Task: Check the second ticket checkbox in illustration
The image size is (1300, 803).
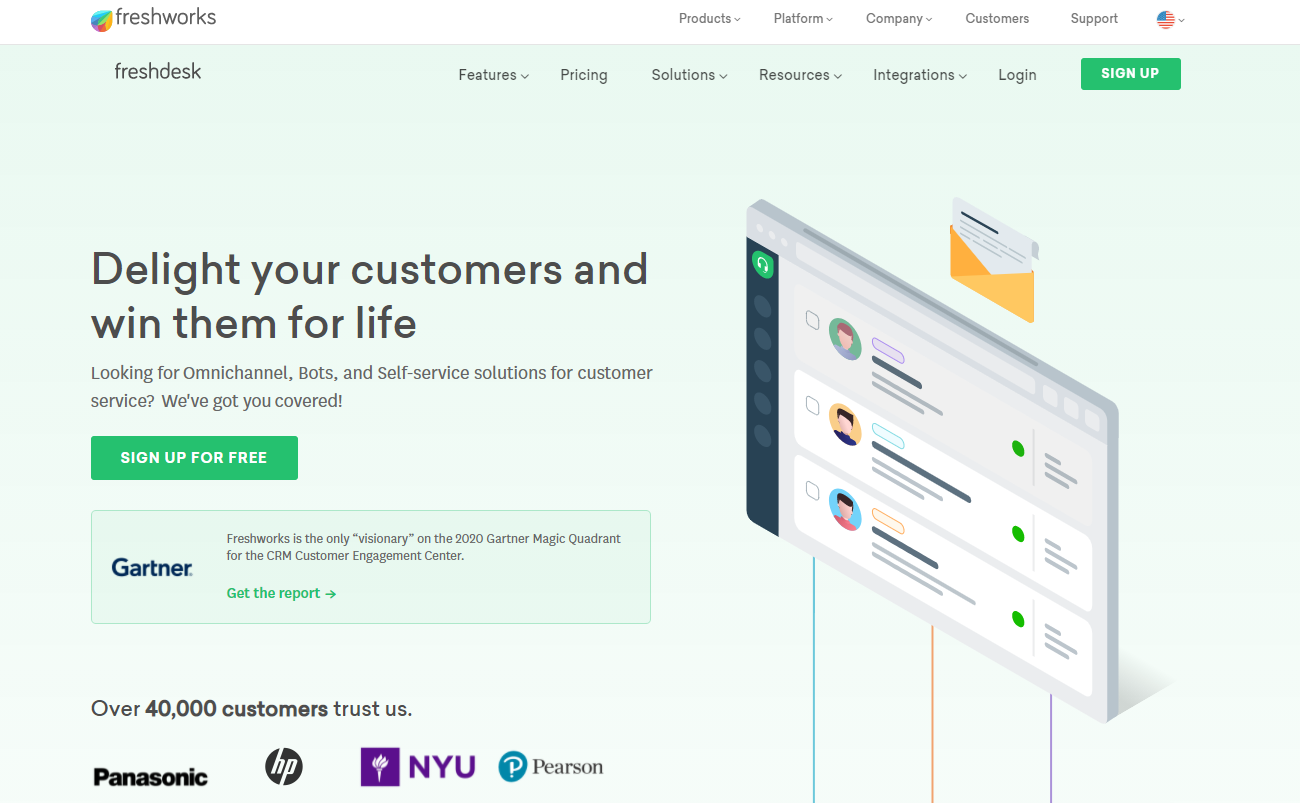Action: tap(813, 405)
